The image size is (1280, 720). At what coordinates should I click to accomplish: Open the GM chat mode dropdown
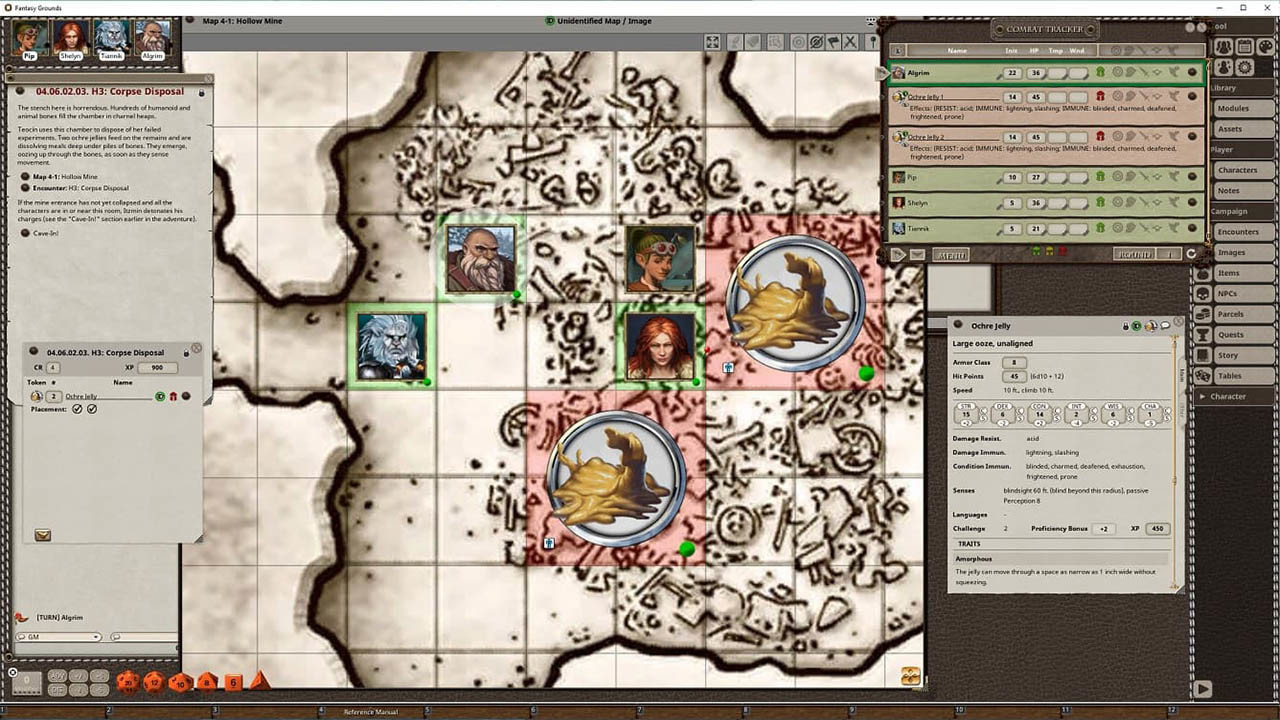95,636
